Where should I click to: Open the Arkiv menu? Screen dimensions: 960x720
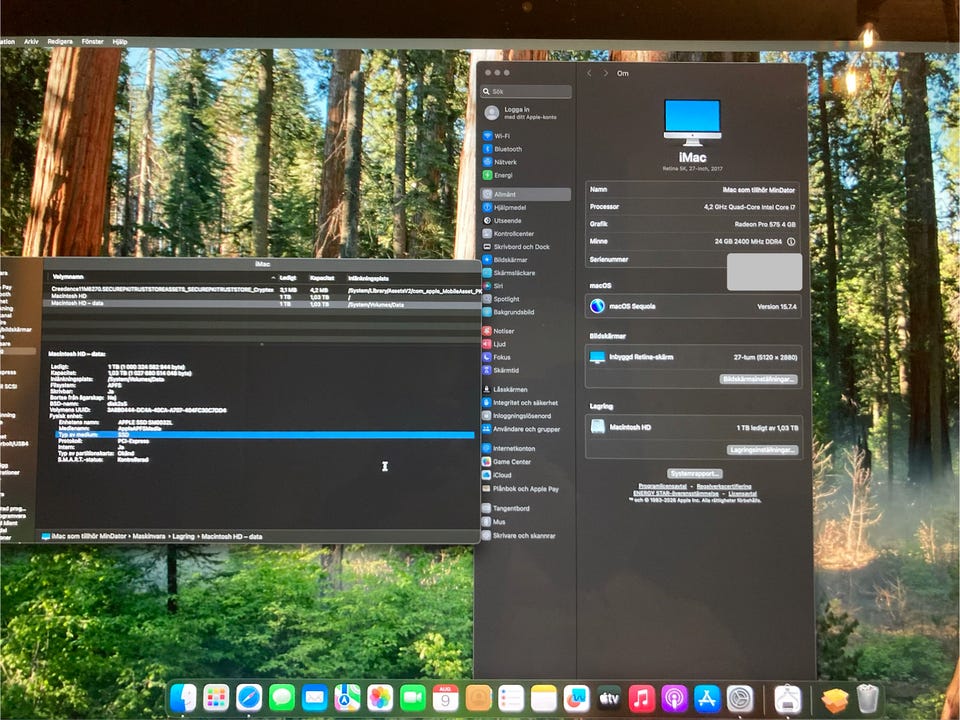(x=31, y=42)
